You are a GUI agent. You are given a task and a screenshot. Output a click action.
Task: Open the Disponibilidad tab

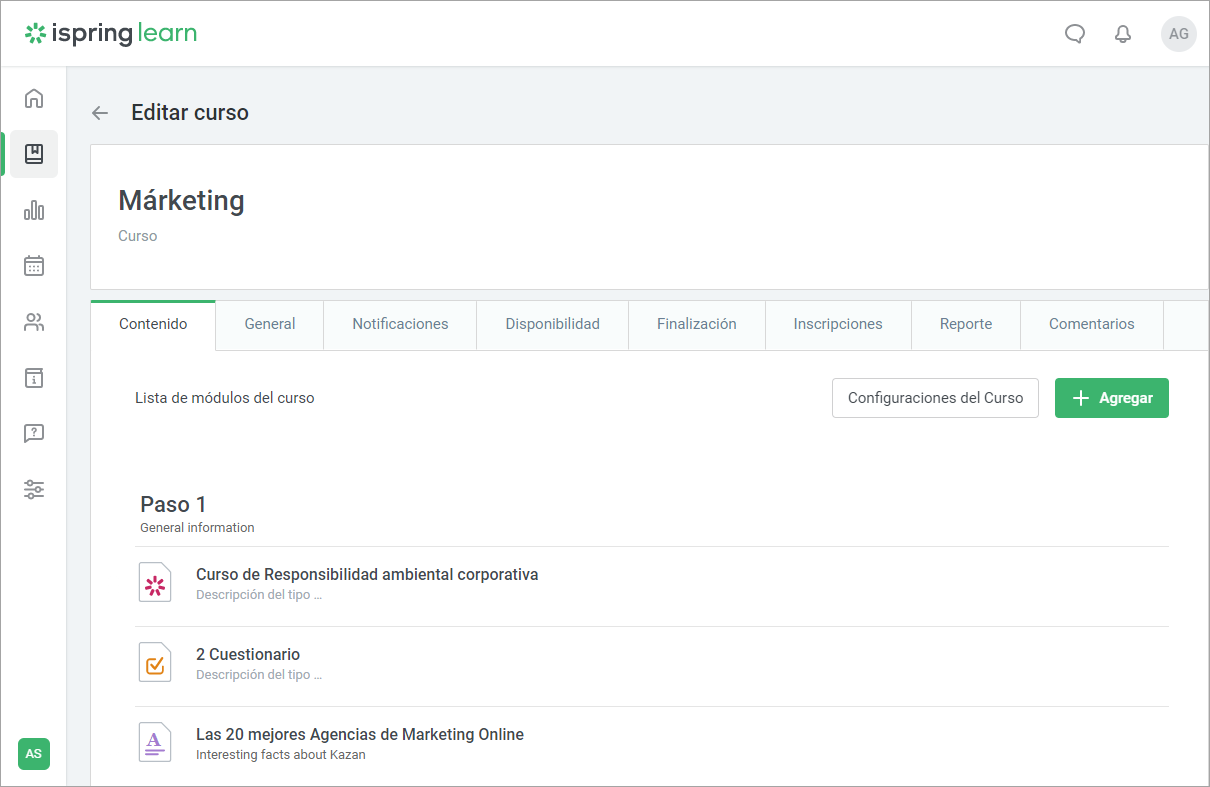click(x=552, y=324)
